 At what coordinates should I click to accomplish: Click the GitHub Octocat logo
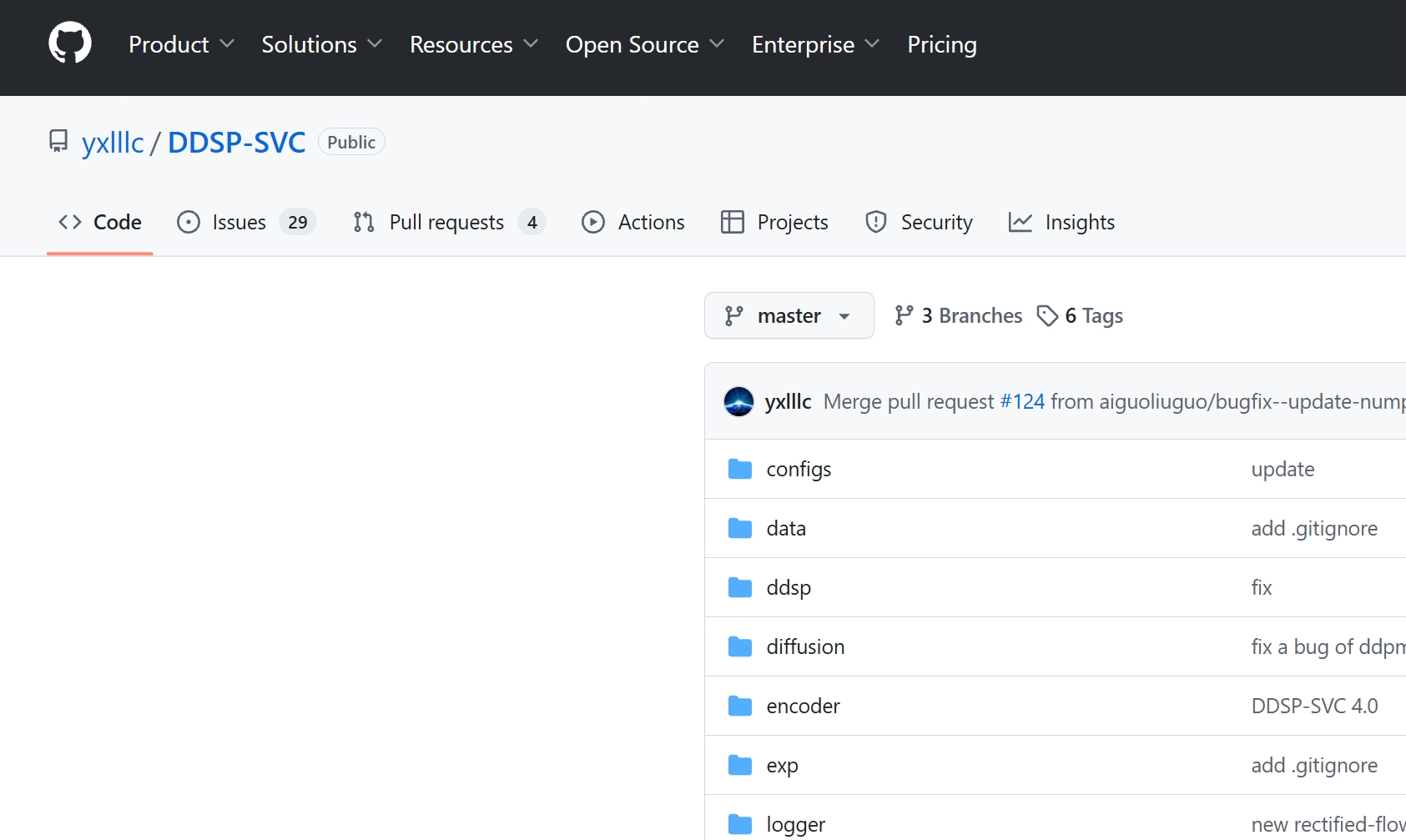pos(70,43)
